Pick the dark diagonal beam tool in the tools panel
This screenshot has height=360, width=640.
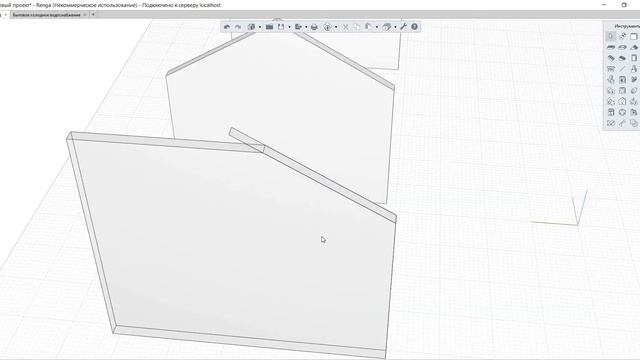(611, 58)
